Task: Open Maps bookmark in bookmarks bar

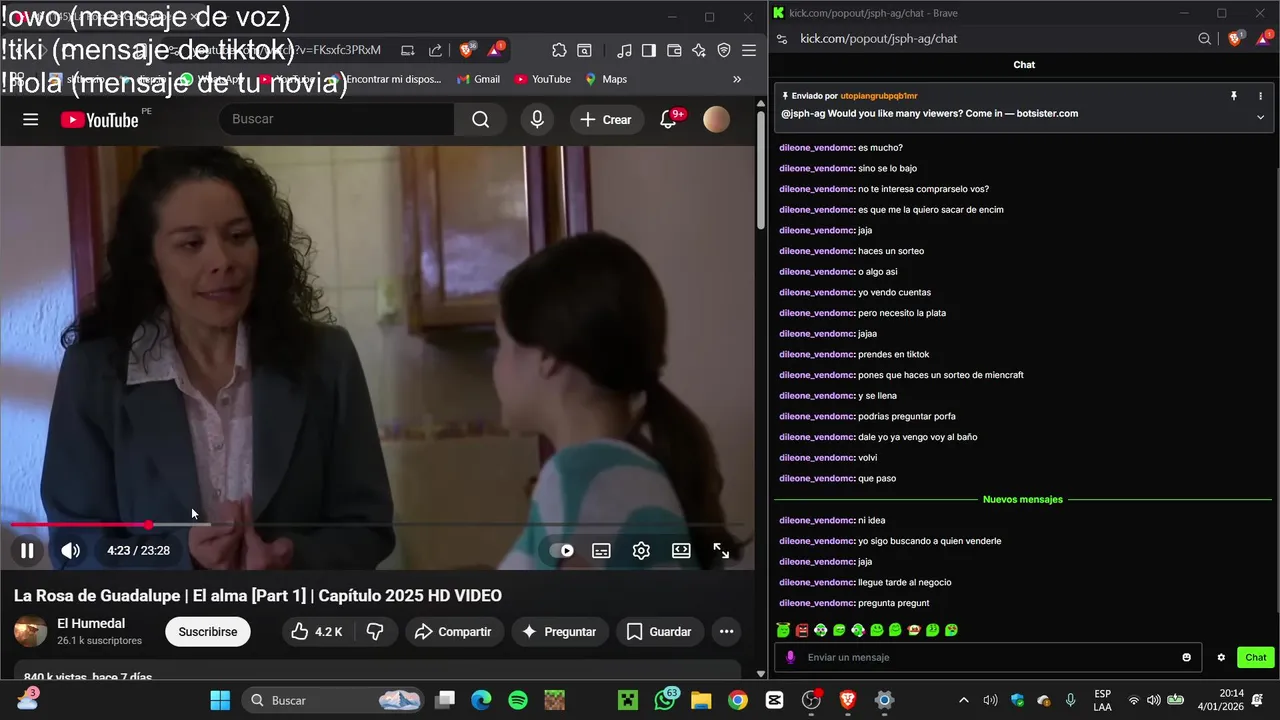Action: (606, 79)
